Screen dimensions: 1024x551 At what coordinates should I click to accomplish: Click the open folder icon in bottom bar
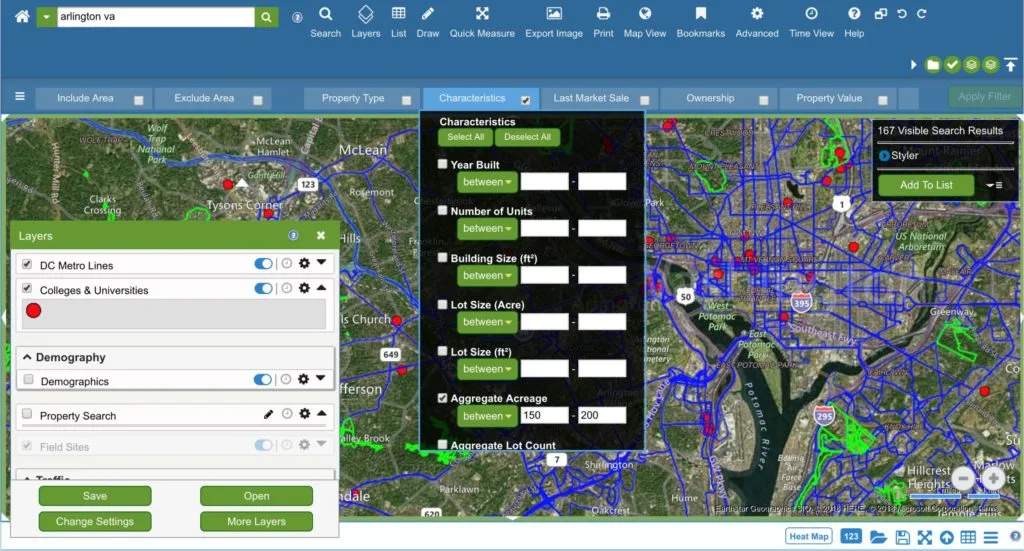coord(878,537)
